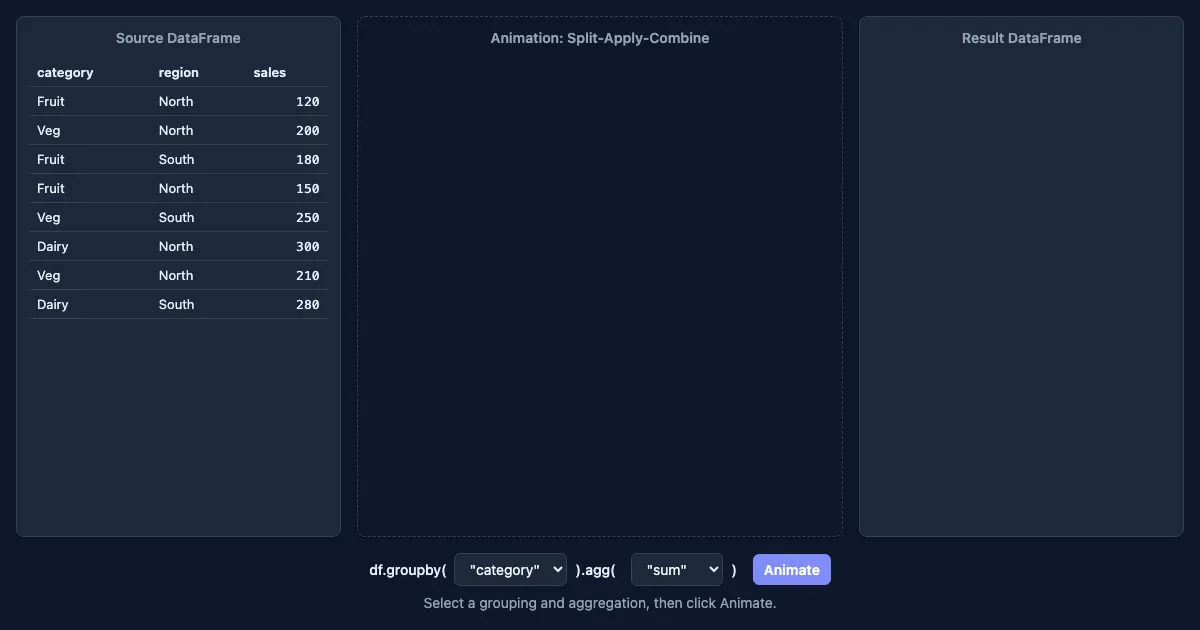Screen dimensions: 1200x630
Task: Click Veg in the 210 sales row
Action: (x=49, y=276)
